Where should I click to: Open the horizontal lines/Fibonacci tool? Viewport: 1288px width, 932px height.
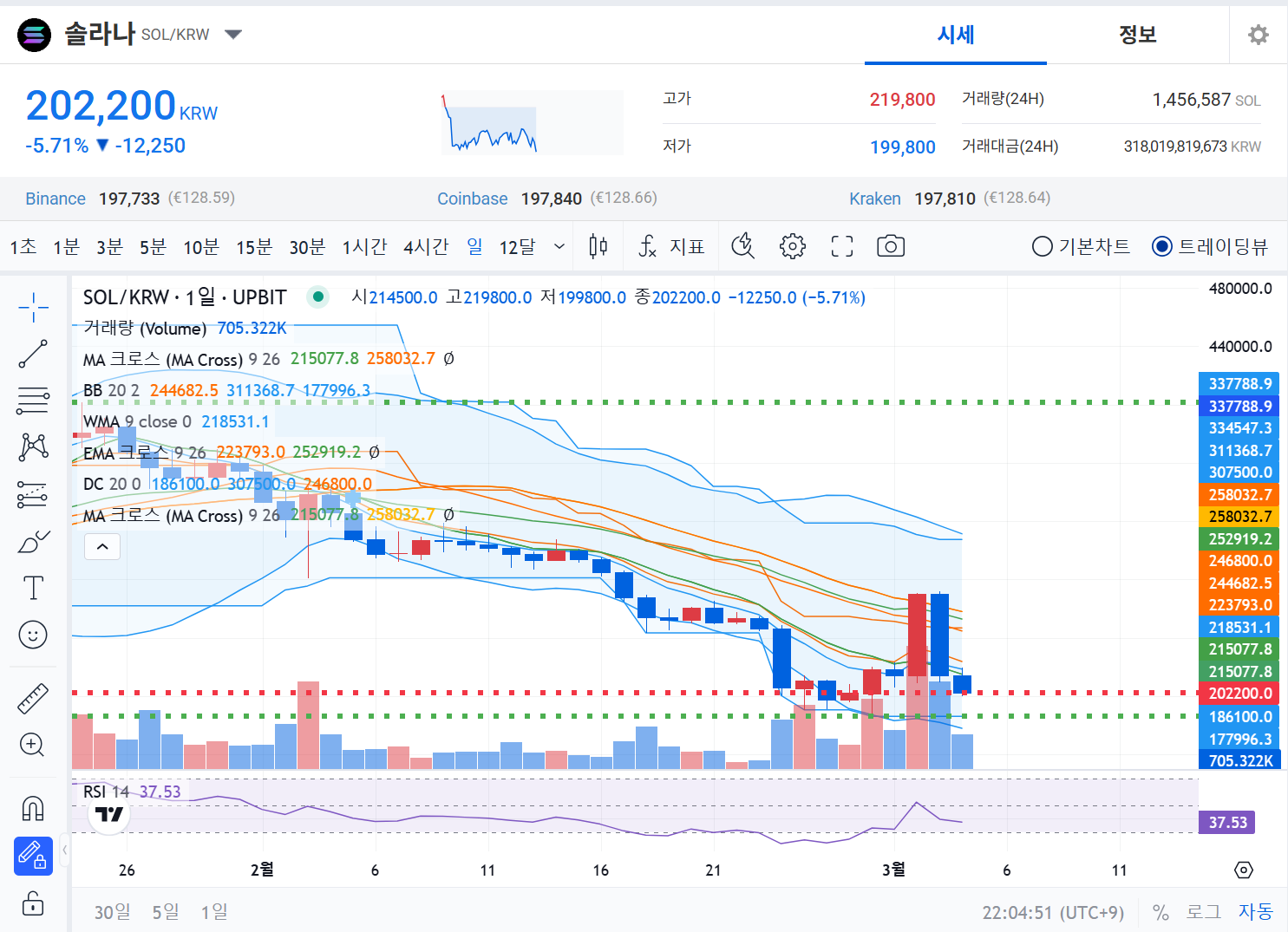[x=33, y=401]
